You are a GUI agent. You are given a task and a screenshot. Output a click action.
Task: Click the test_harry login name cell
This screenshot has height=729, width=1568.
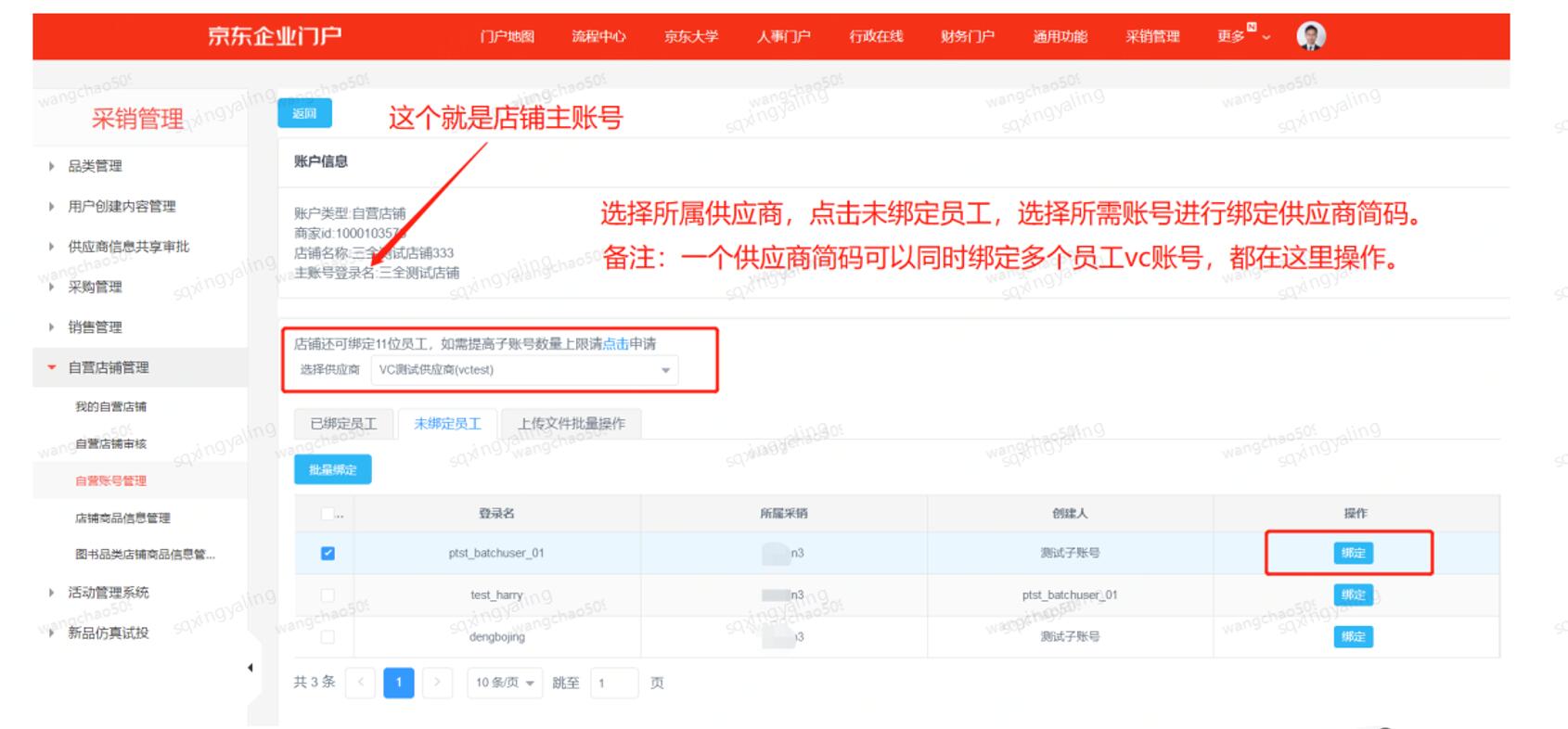click(496, 595)
